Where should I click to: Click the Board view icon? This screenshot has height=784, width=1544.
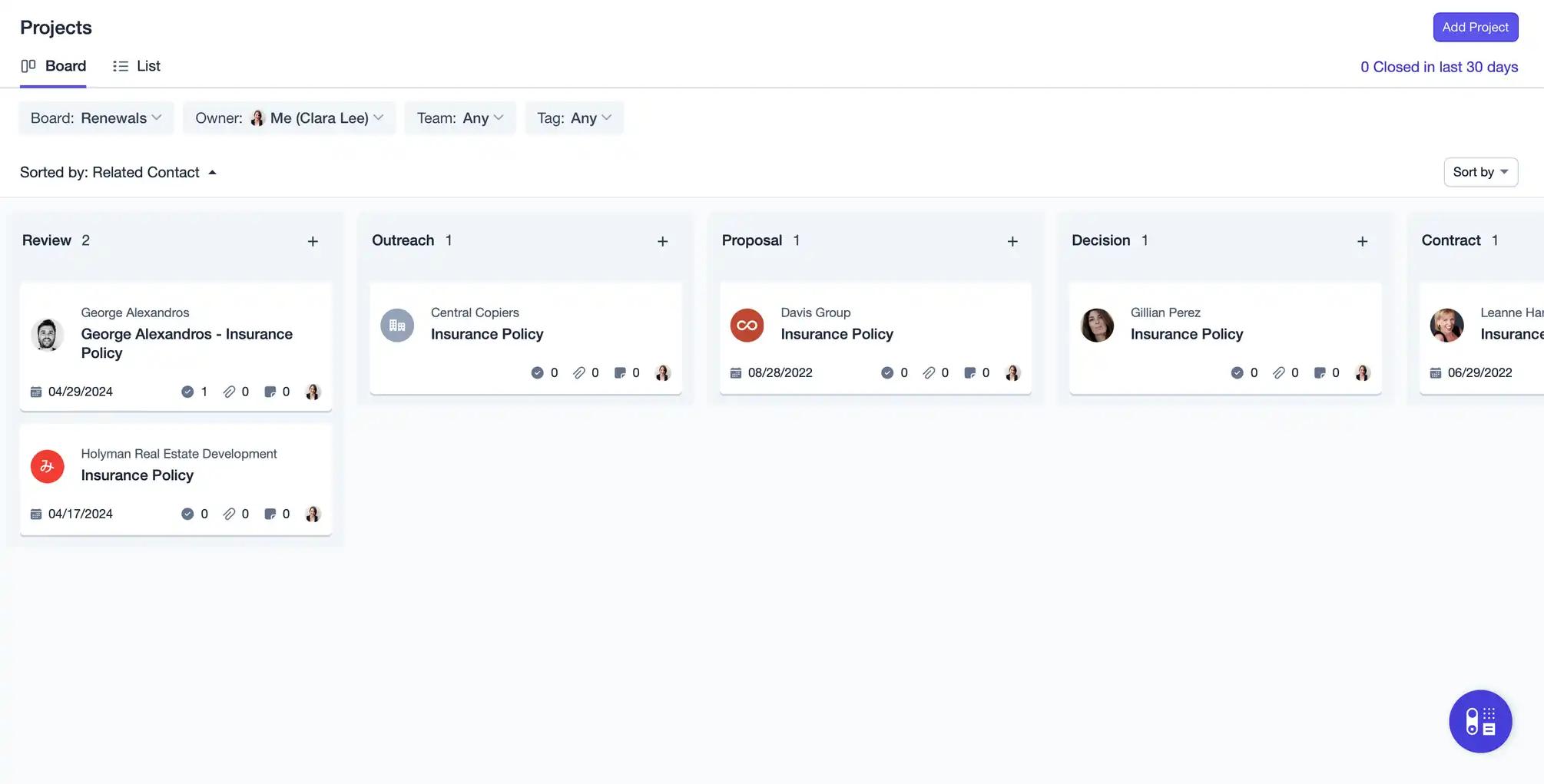(28, 66)
